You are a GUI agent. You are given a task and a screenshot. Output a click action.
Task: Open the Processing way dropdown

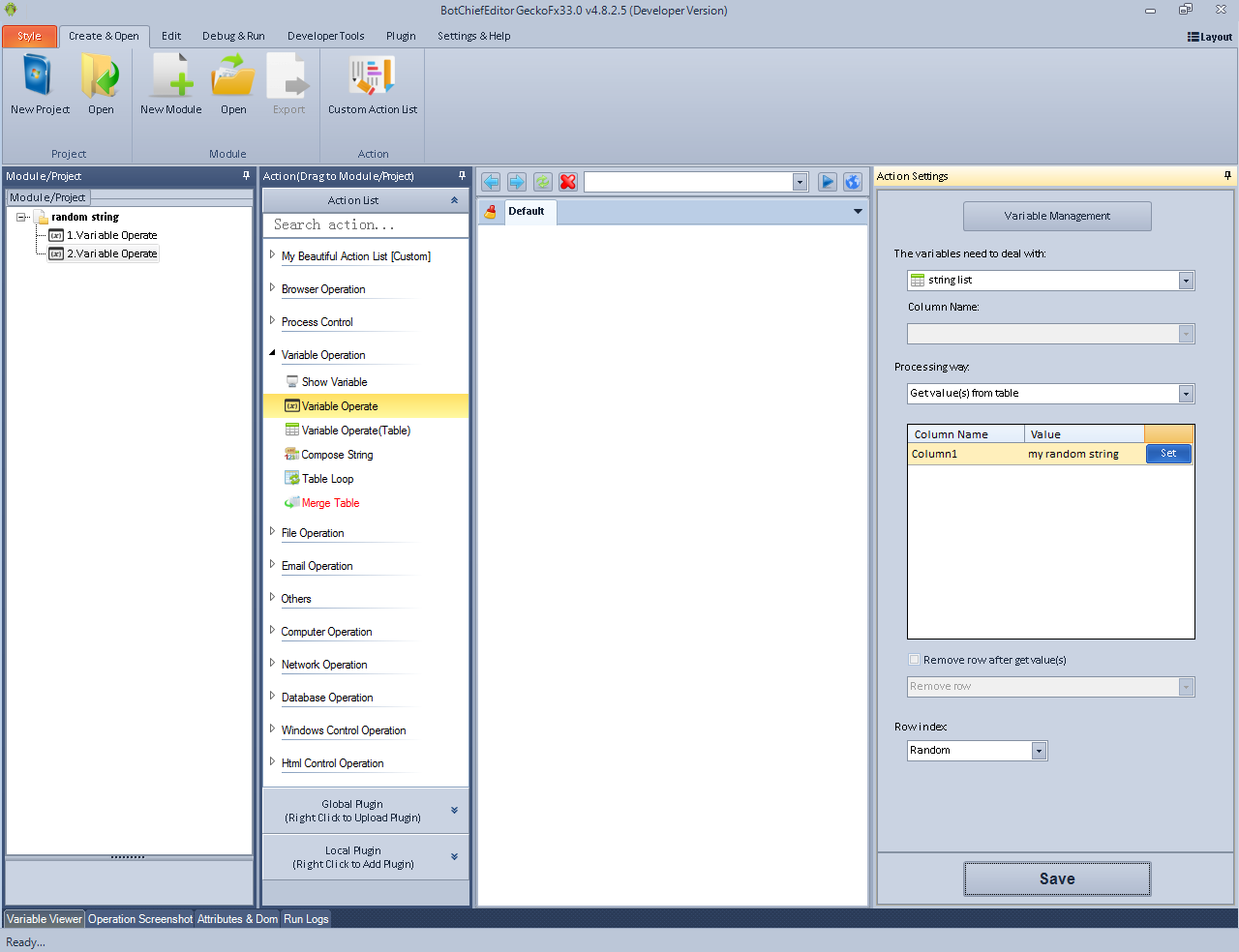[x=1186, y=394]
